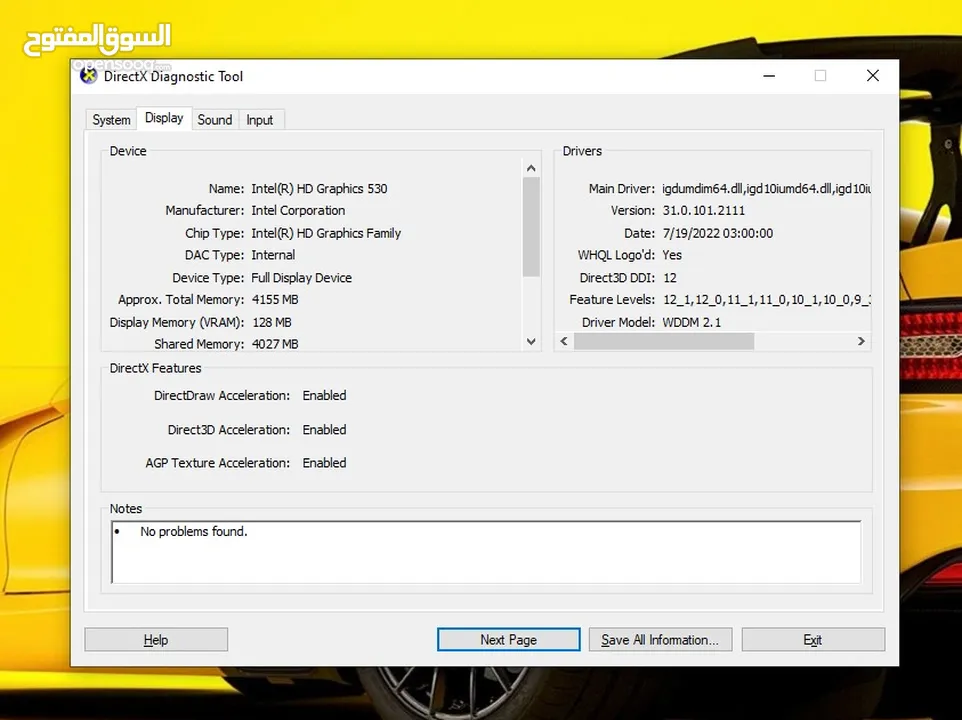Click the Help button
Viewport: 962px width, 720px height.
tap(156, 640)
